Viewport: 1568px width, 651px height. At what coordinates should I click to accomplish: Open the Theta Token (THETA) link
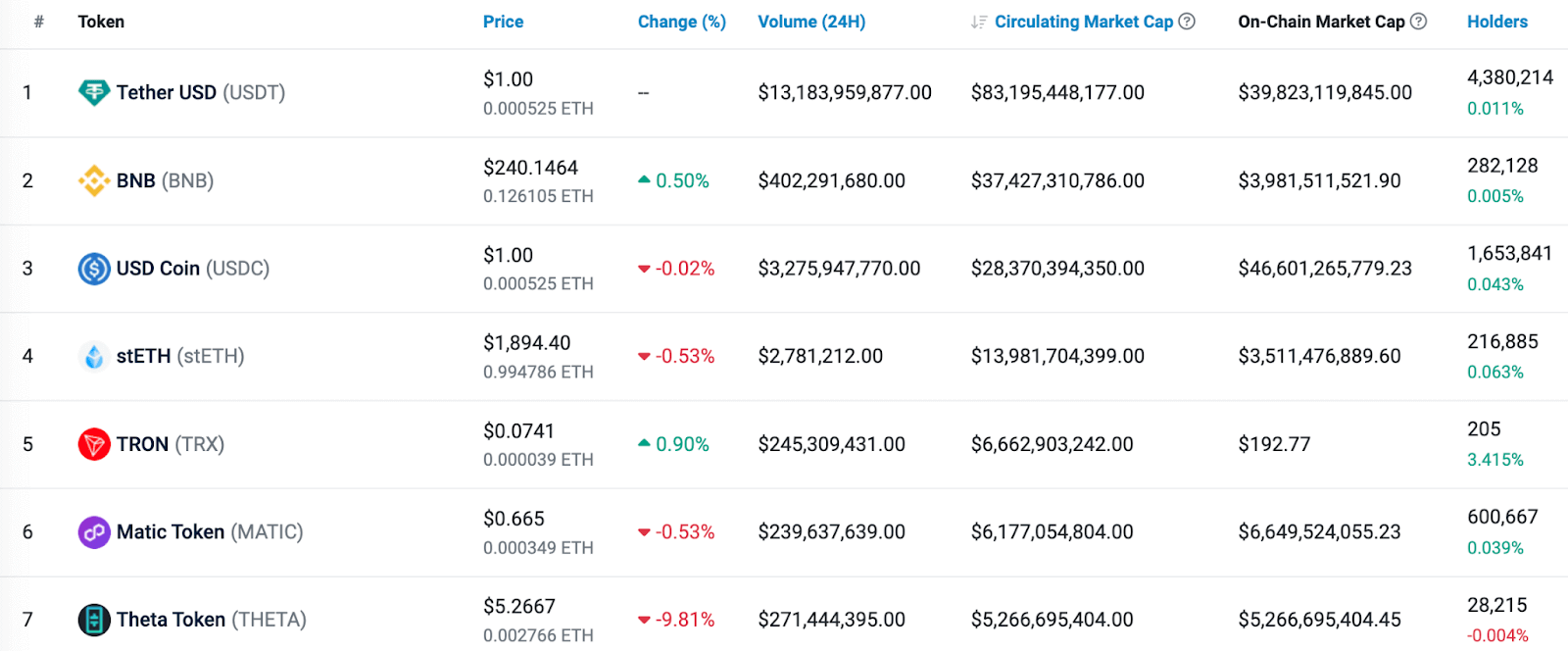tap(212, 620)
